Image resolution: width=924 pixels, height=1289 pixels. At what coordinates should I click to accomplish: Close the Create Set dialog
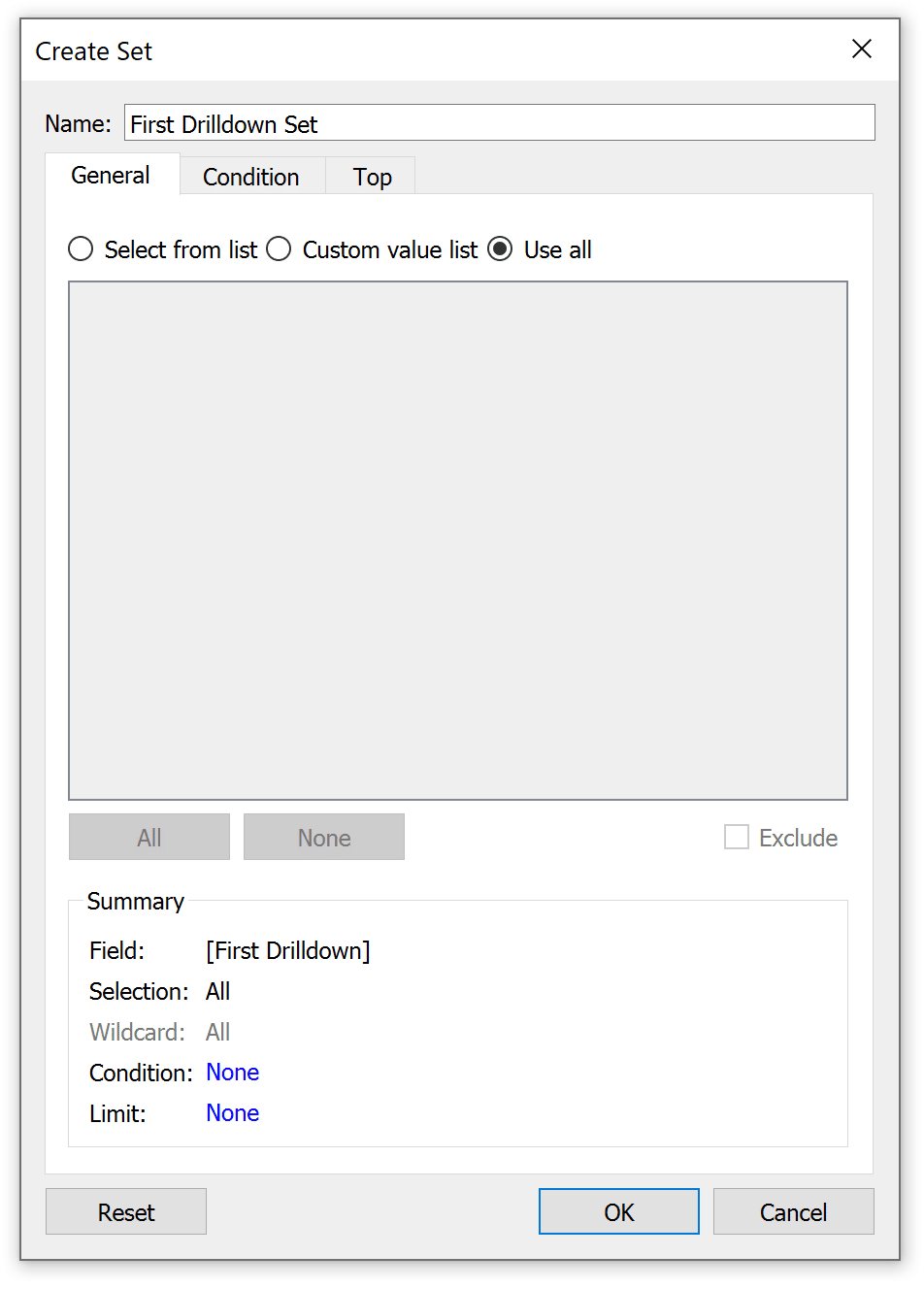point(861,49)
